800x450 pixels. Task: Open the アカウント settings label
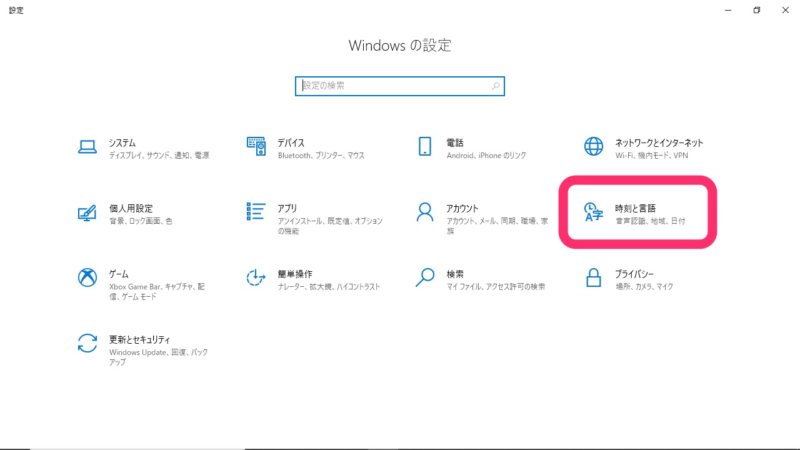462,208
